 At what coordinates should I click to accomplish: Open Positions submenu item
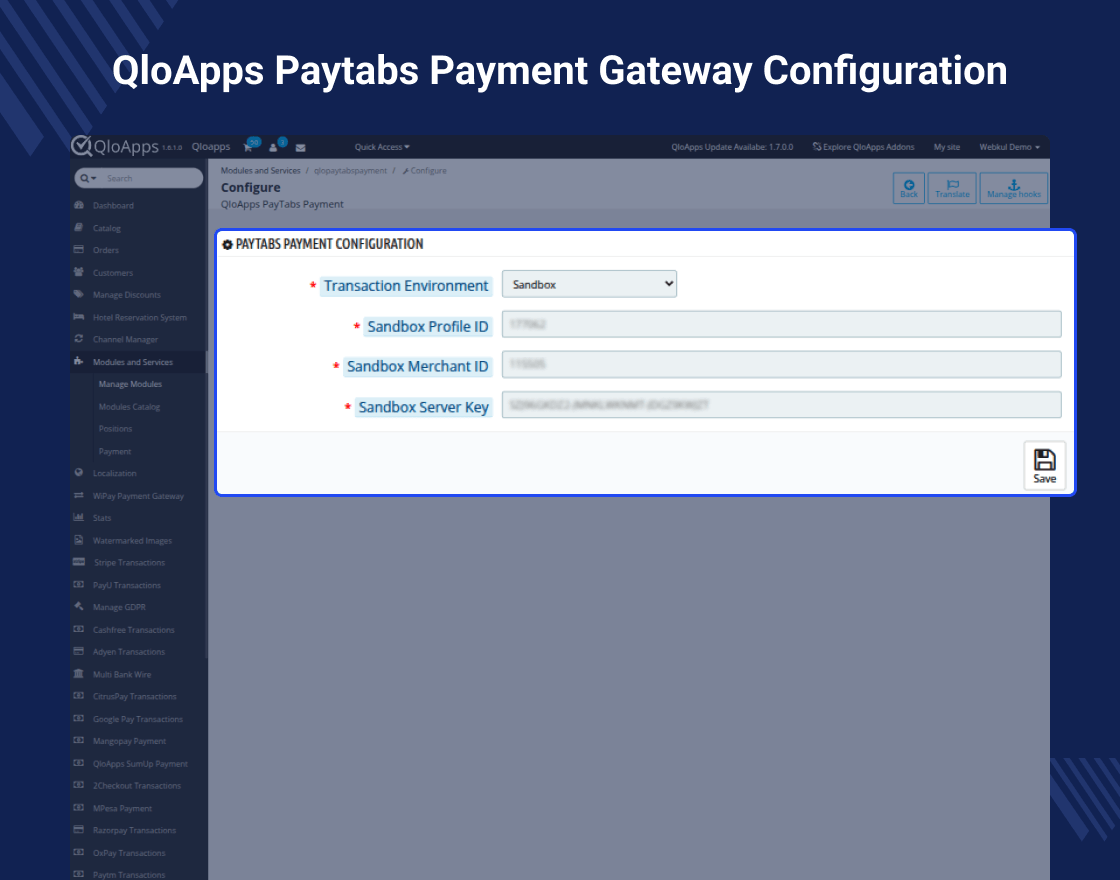115,429
